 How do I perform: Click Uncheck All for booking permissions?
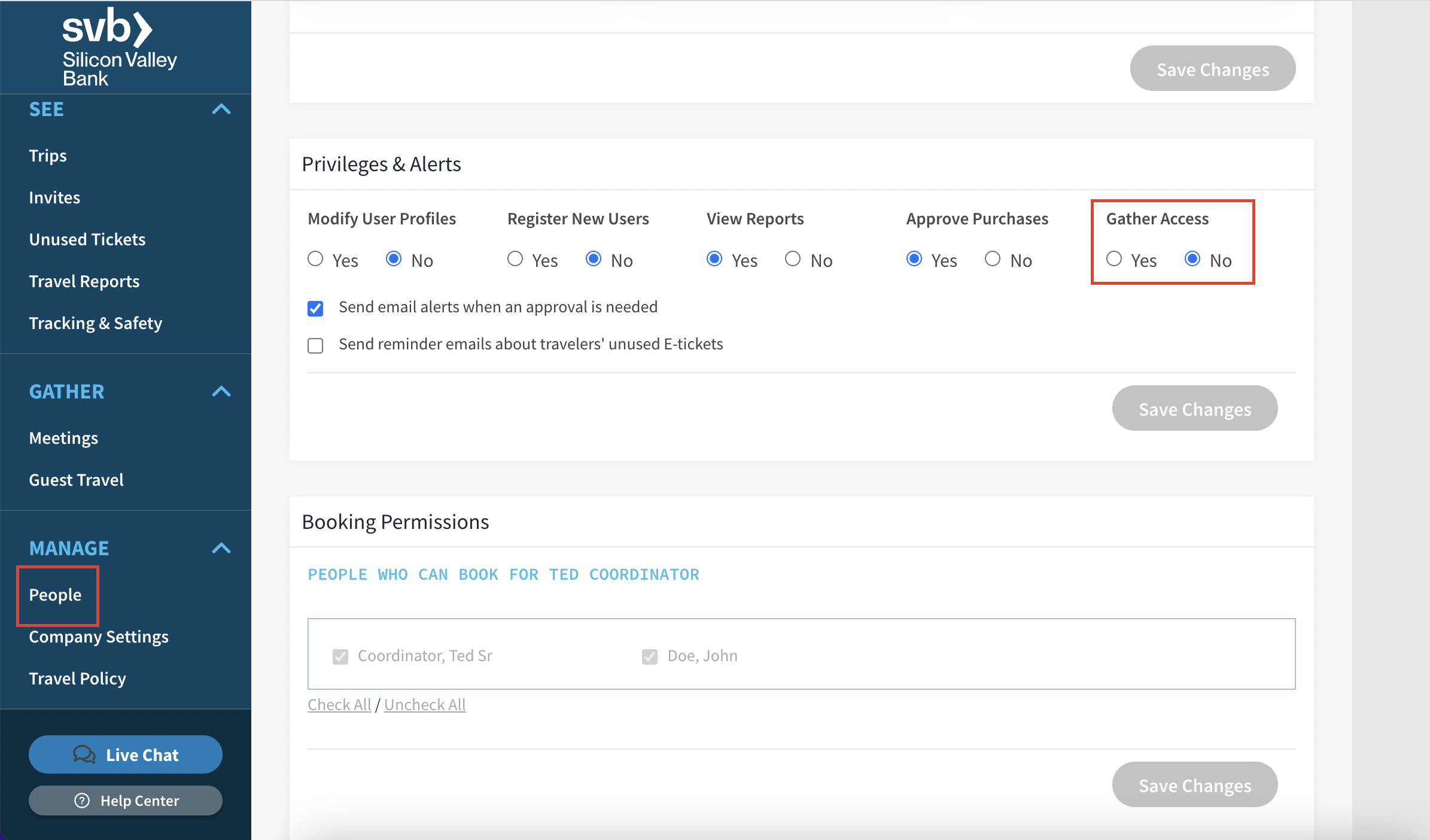pyautogui.click(x=424, y=704)
